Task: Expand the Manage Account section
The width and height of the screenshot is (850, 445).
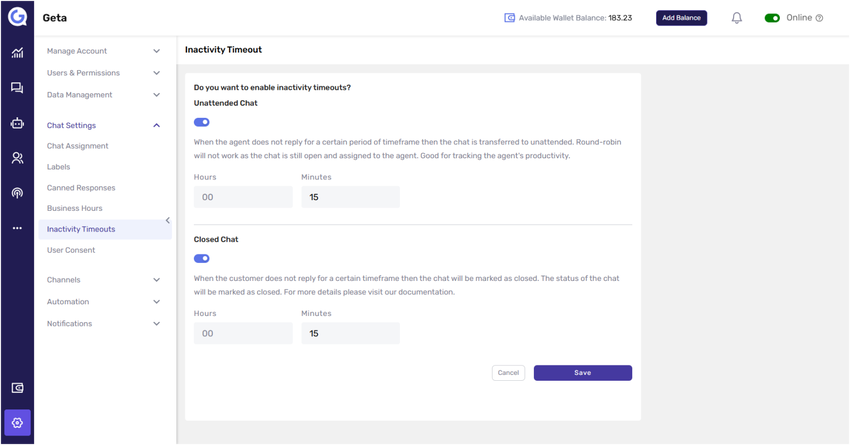Action: tap(103, 51)
